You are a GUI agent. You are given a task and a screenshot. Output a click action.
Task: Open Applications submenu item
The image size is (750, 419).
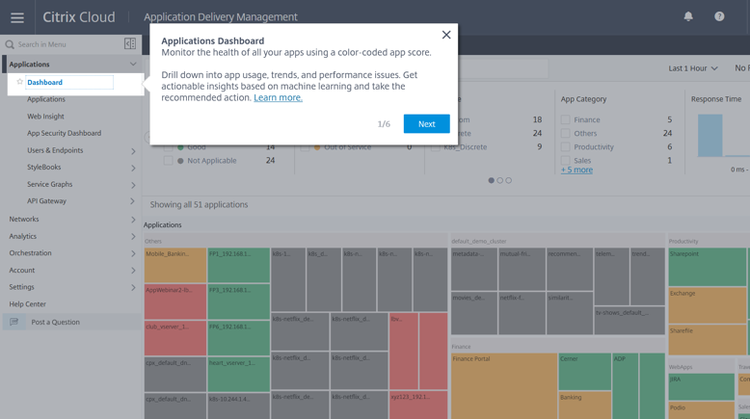pos(46,99)
